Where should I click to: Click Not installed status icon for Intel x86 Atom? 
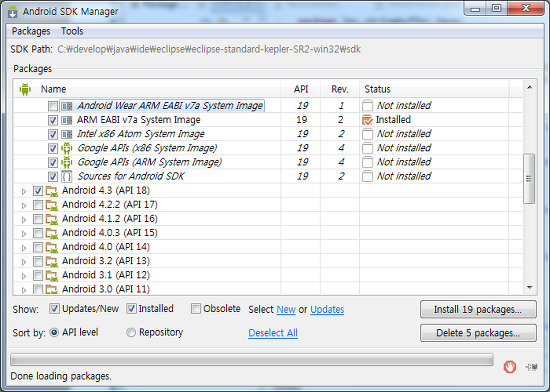coord(367,134)
